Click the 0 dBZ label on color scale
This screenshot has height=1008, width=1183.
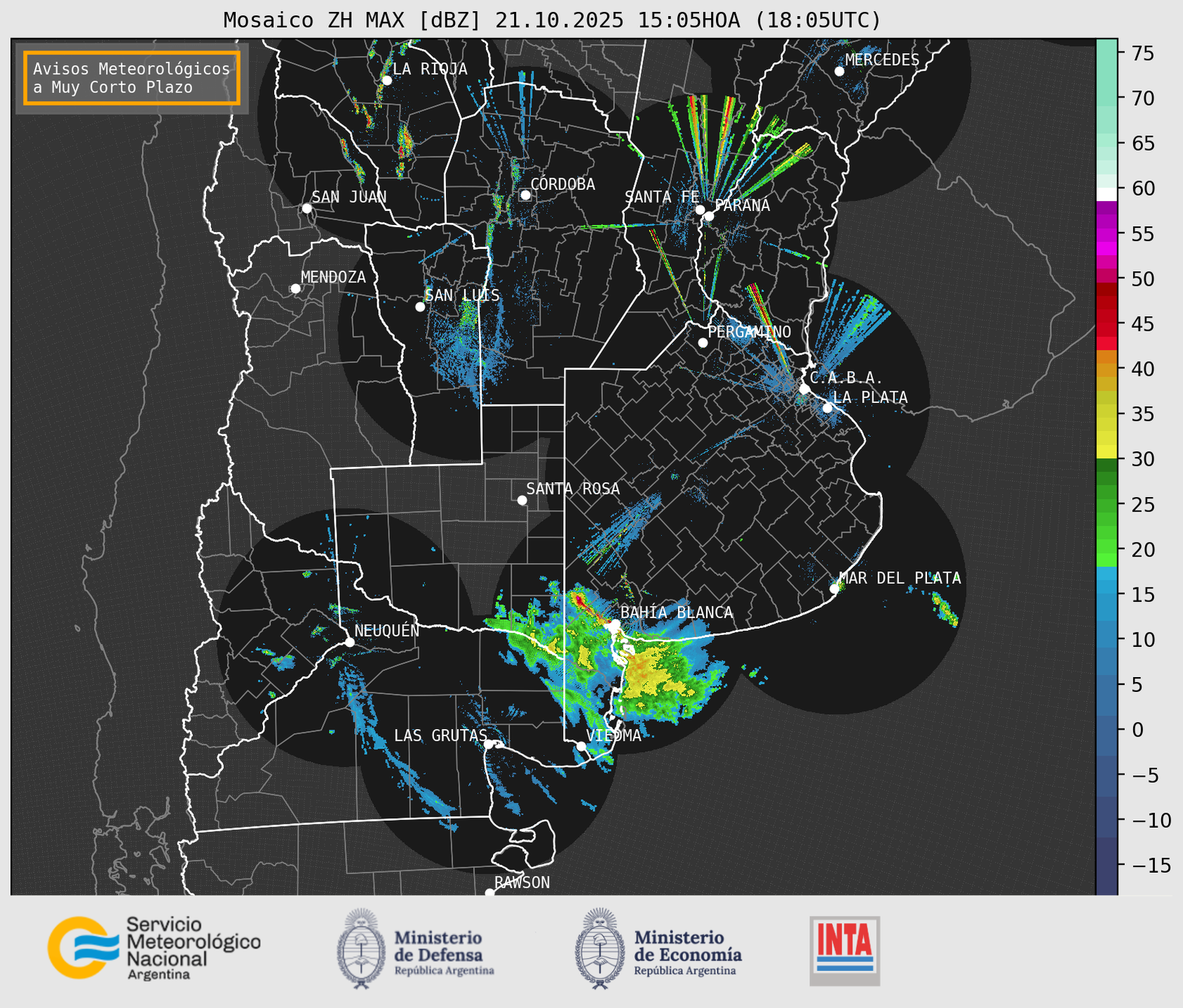tap(1137, 730)
